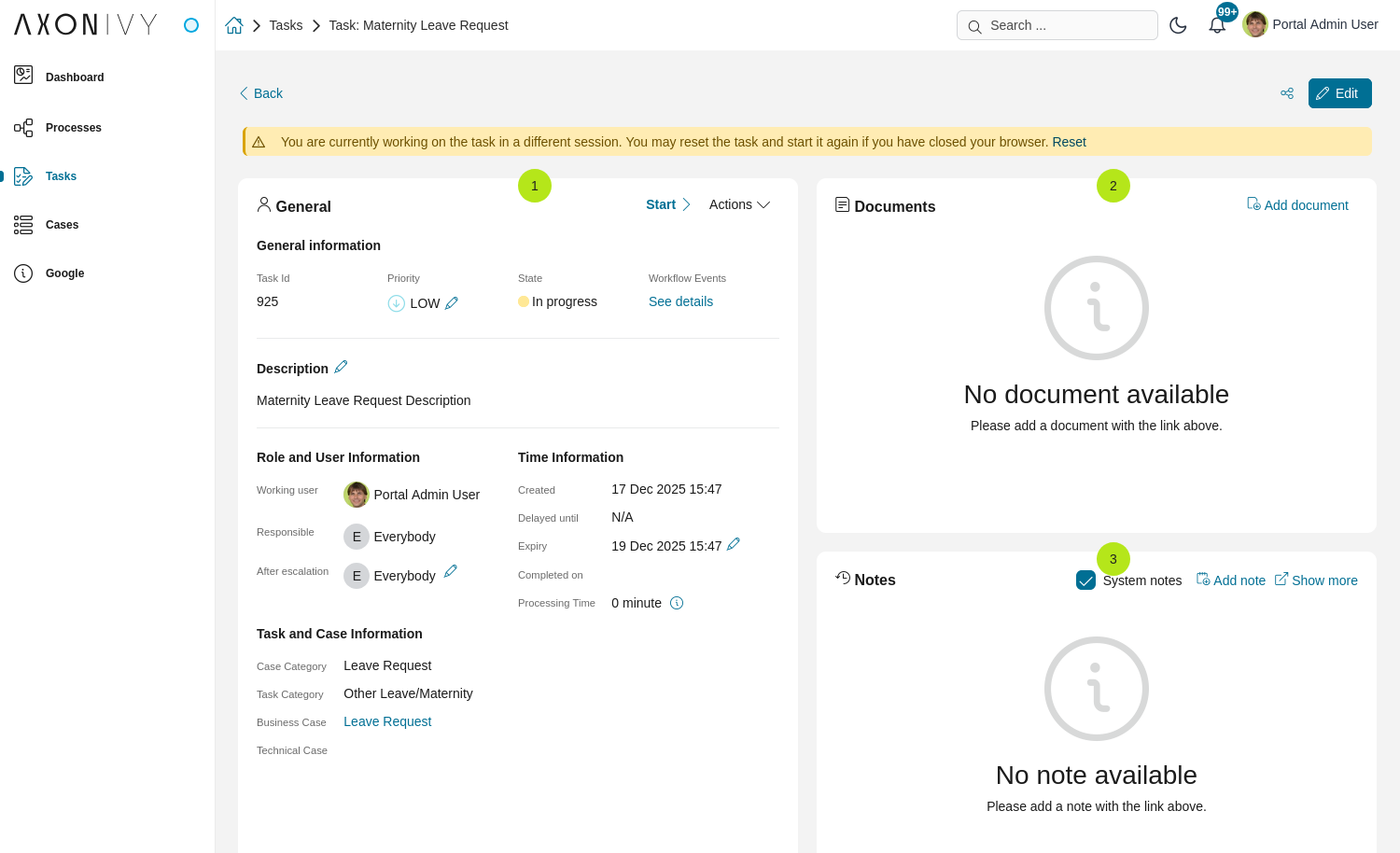Image resolution: width=1400 pixels, height=853 pixels.
Task: Click the home icon in breadcrumb
Action: (234, 25)
